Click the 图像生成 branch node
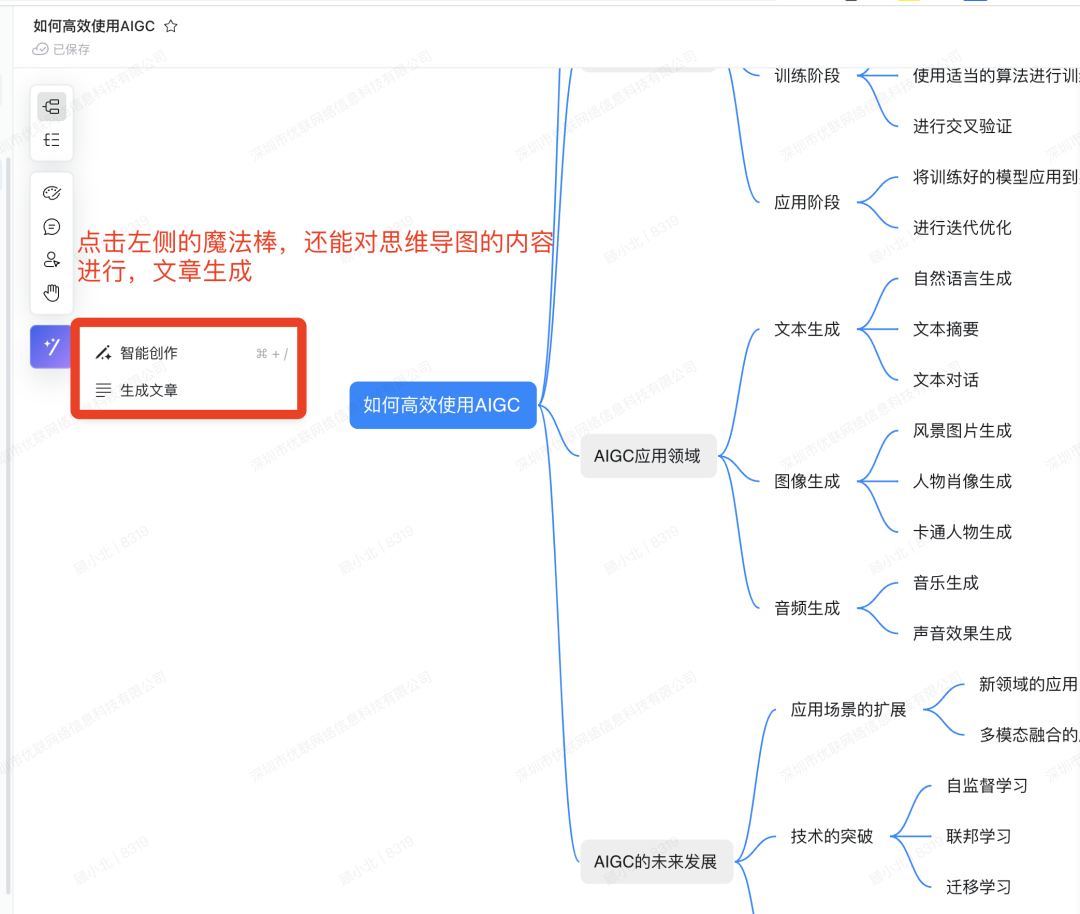Viewport: 1080px width, 914px height. 807,481
